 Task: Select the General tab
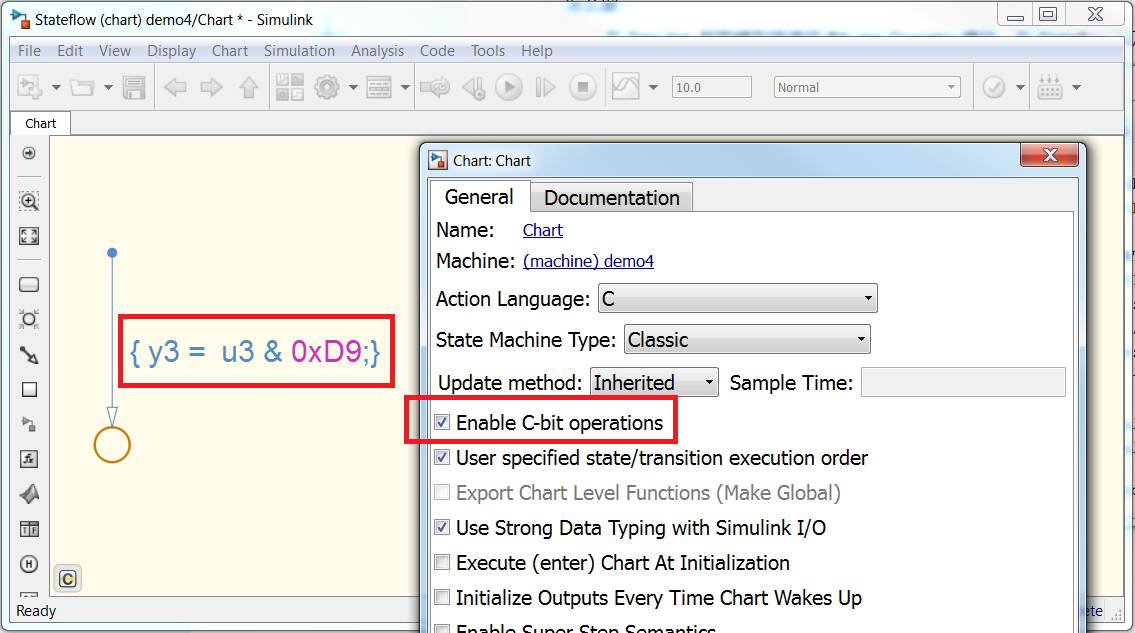click(x=479, y=197)
